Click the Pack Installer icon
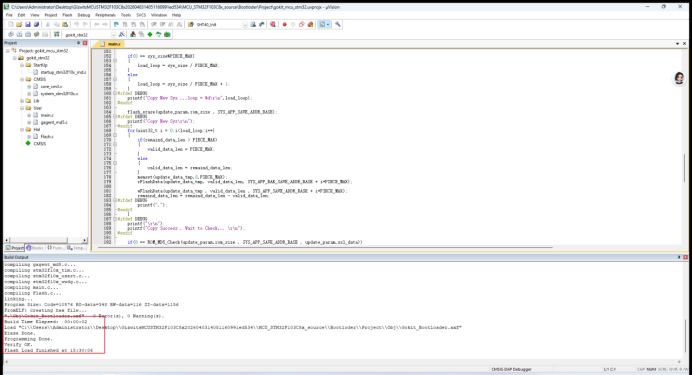The image size is (693, 375). [167, 34]
